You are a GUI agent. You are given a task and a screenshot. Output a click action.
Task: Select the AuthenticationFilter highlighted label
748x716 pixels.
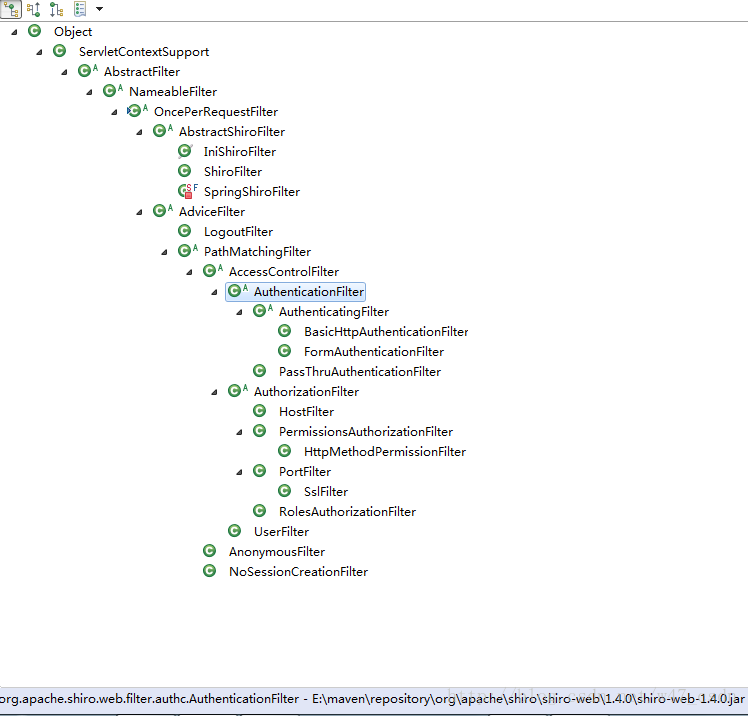tap(309, 292)
